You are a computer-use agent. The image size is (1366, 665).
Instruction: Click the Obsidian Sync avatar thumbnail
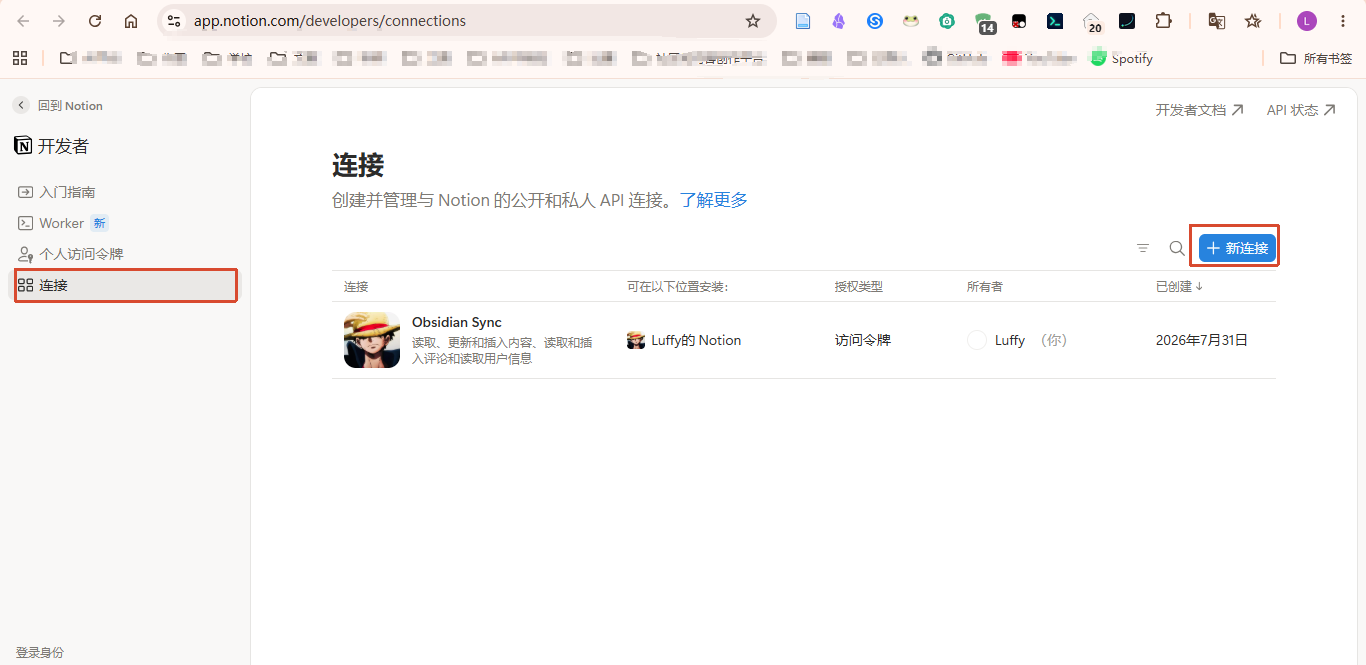(372, 340)
